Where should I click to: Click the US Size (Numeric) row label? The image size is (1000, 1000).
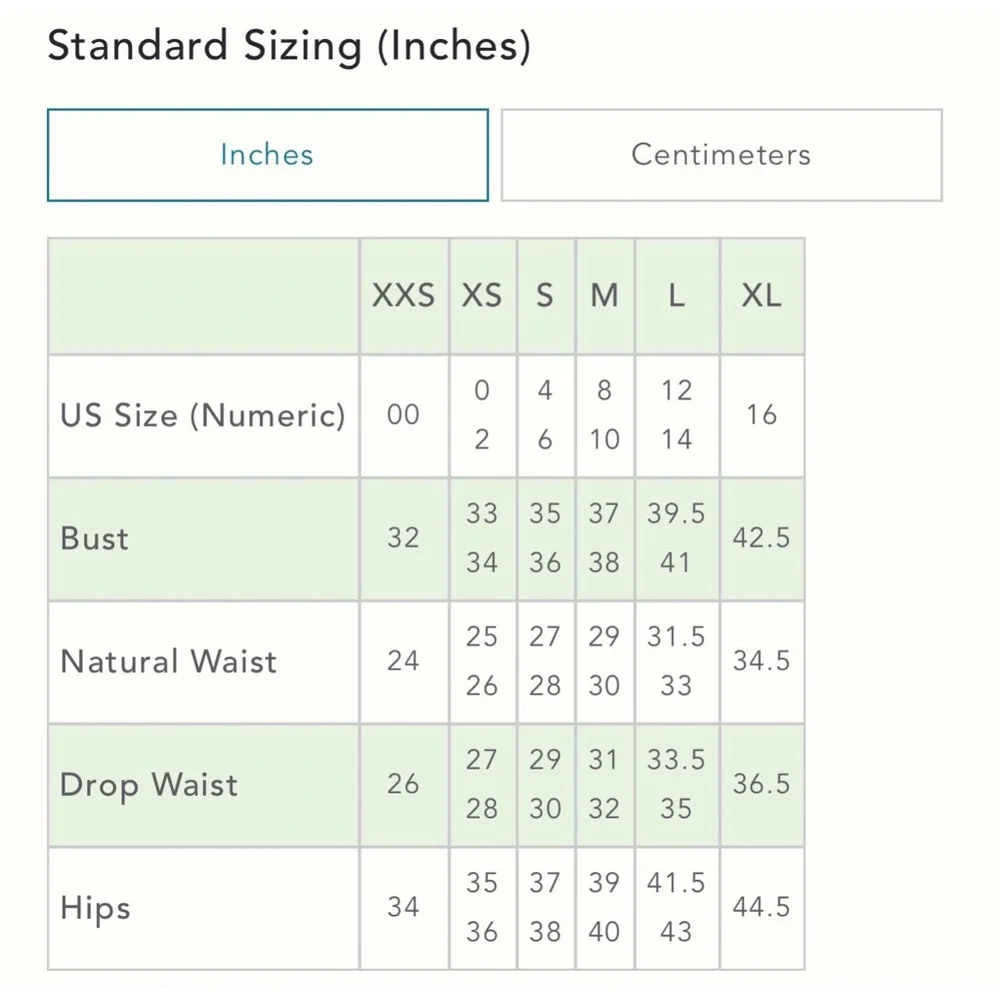coord(203,415)
